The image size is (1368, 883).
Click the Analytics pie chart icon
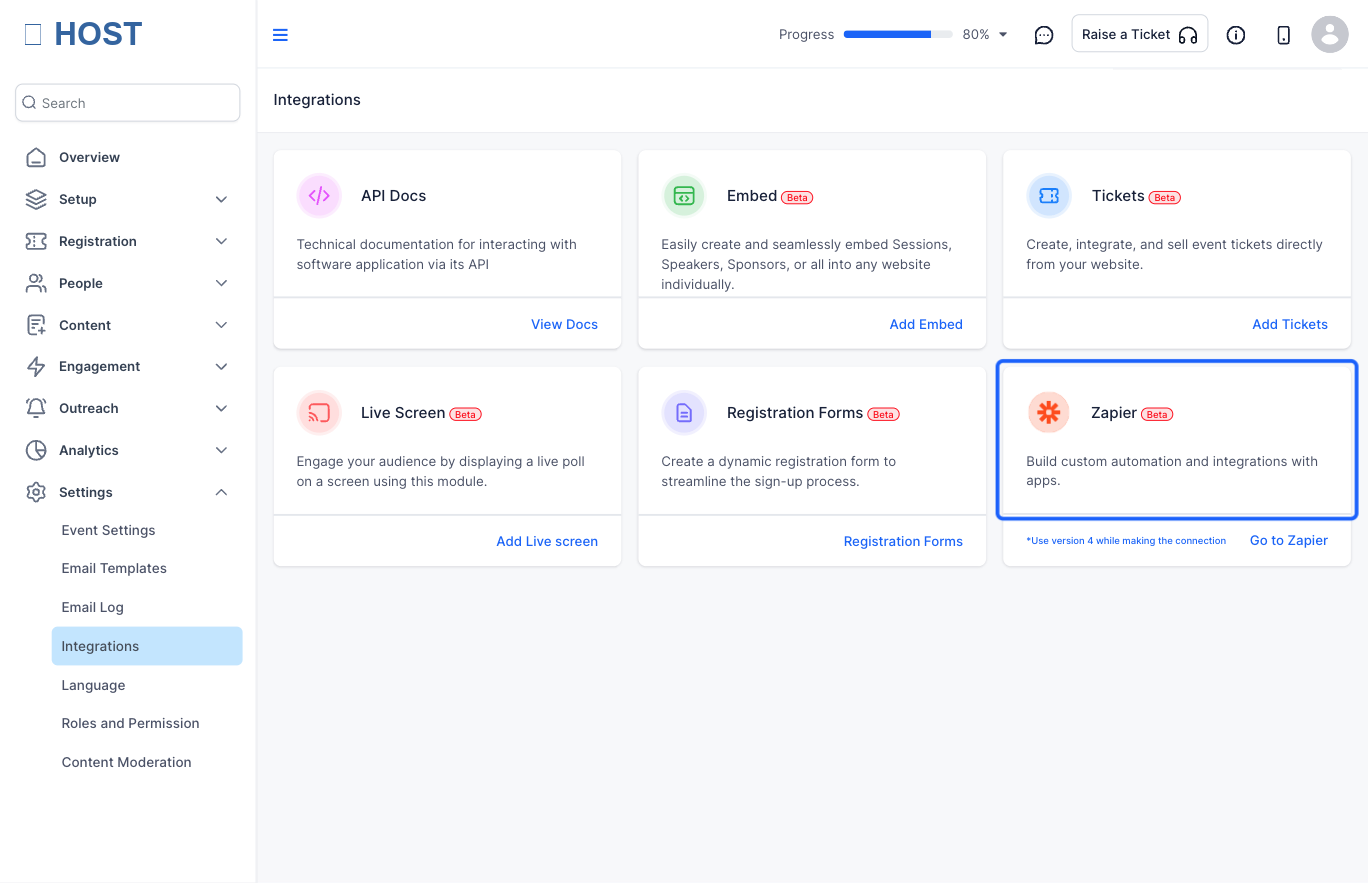point(36,450)
